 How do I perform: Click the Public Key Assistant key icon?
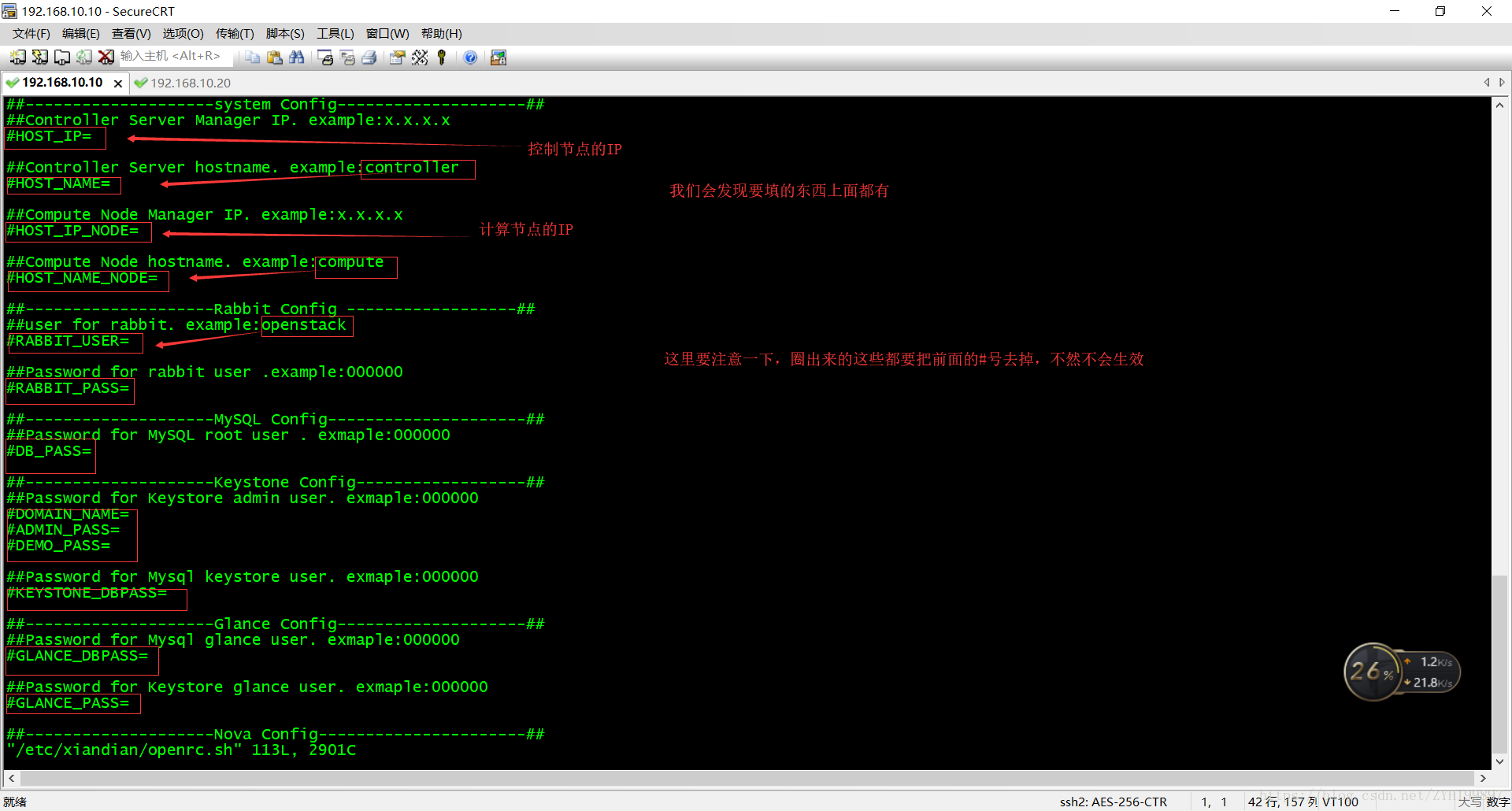tap(442, 57)
